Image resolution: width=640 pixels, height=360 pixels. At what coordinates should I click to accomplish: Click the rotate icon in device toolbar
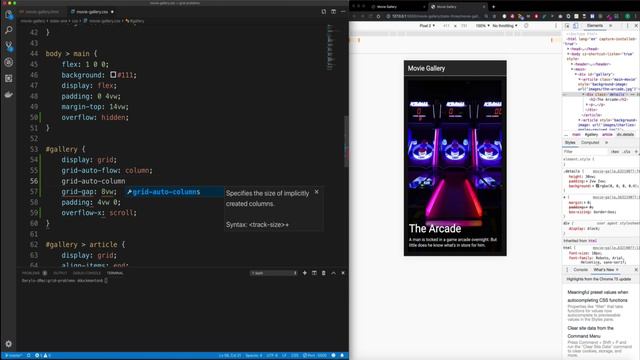pyautogui.click(x=526, y=26)
